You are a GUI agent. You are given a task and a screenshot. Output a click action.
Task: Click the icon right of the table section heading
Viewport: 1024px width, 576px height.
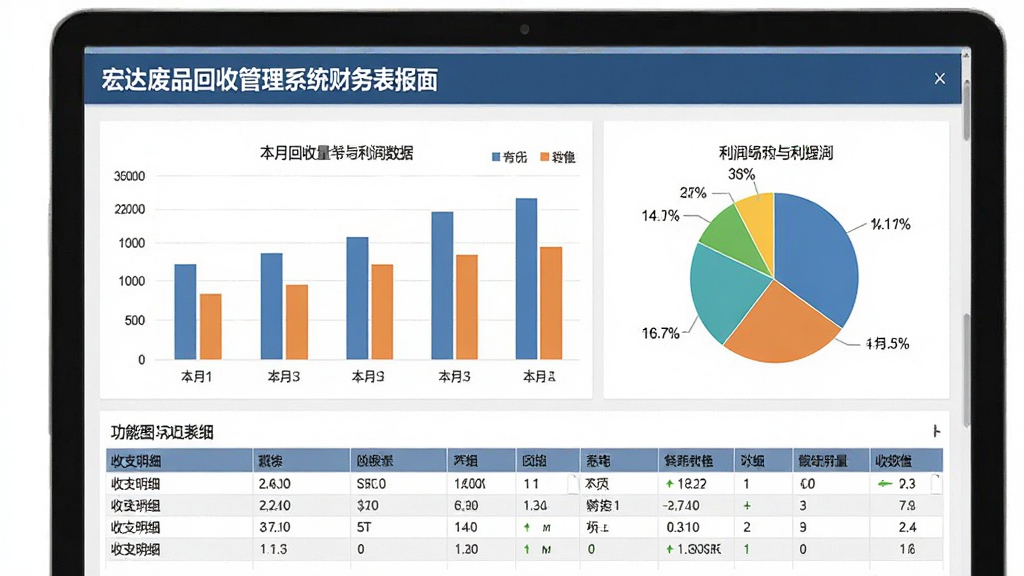(936, 431)
